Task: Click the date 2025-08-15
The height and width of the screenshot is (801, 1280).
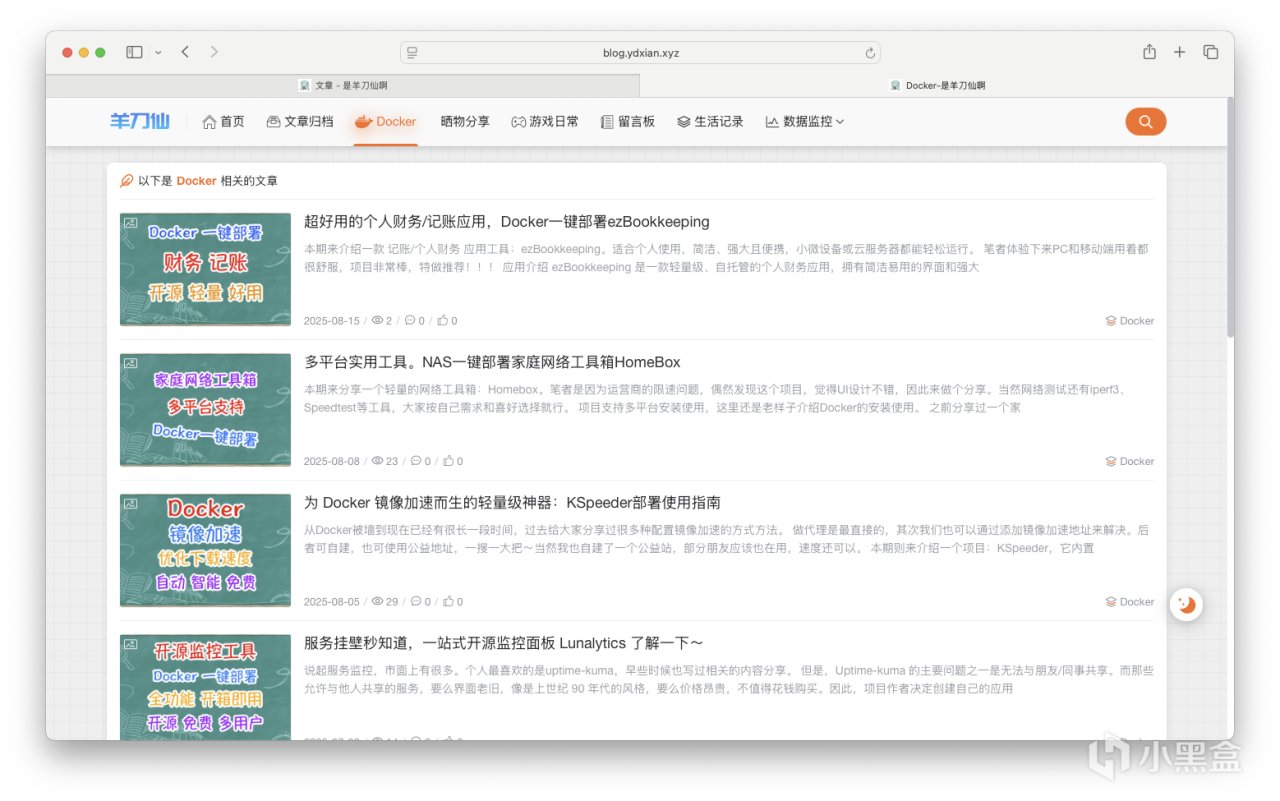Action: (x=331, y=321)
